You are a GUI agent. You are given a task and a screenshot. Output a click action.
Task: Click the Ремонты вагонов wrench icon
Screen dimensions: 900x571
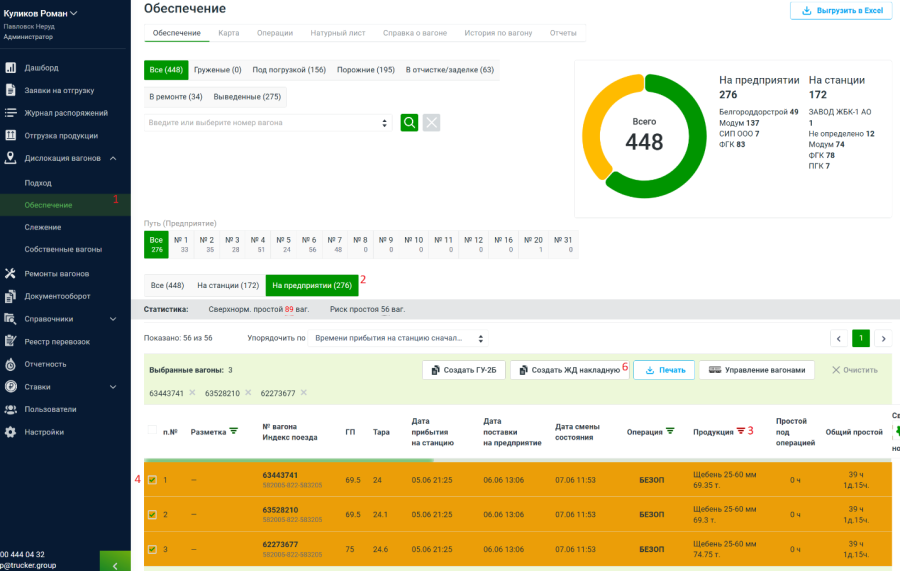tap(10, 273)
